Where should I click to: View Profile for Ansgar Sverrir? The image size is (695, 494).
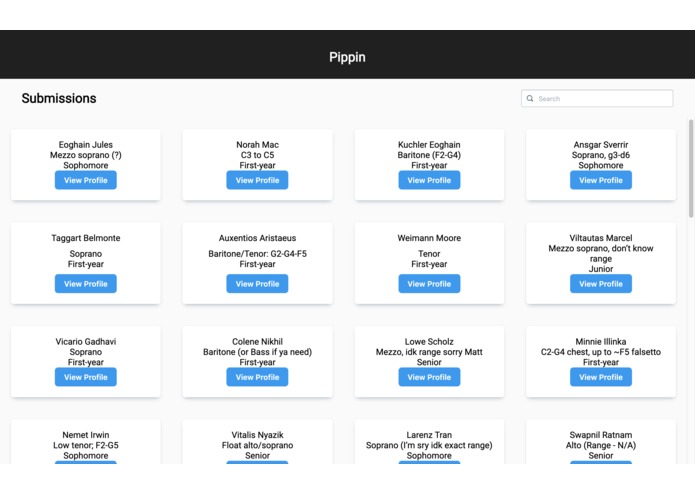pyautogui.click(x=601, y=180)
